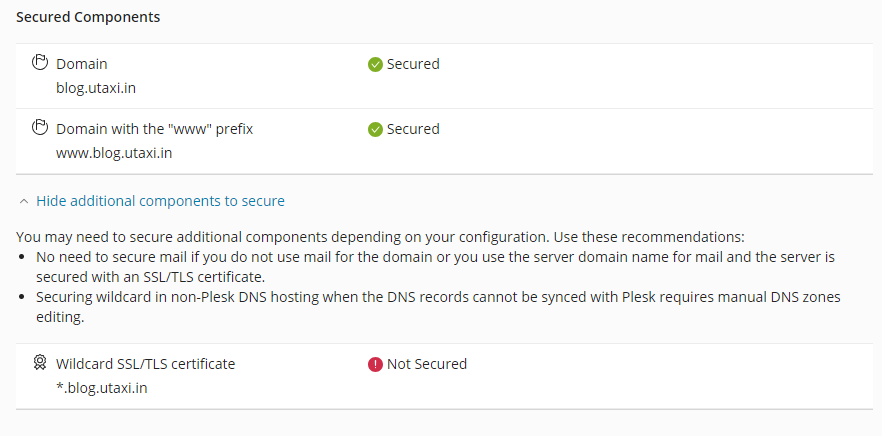Click "Hide additional components to secure" link
Viewport: 882px width, 436px height.
[160, 201]
